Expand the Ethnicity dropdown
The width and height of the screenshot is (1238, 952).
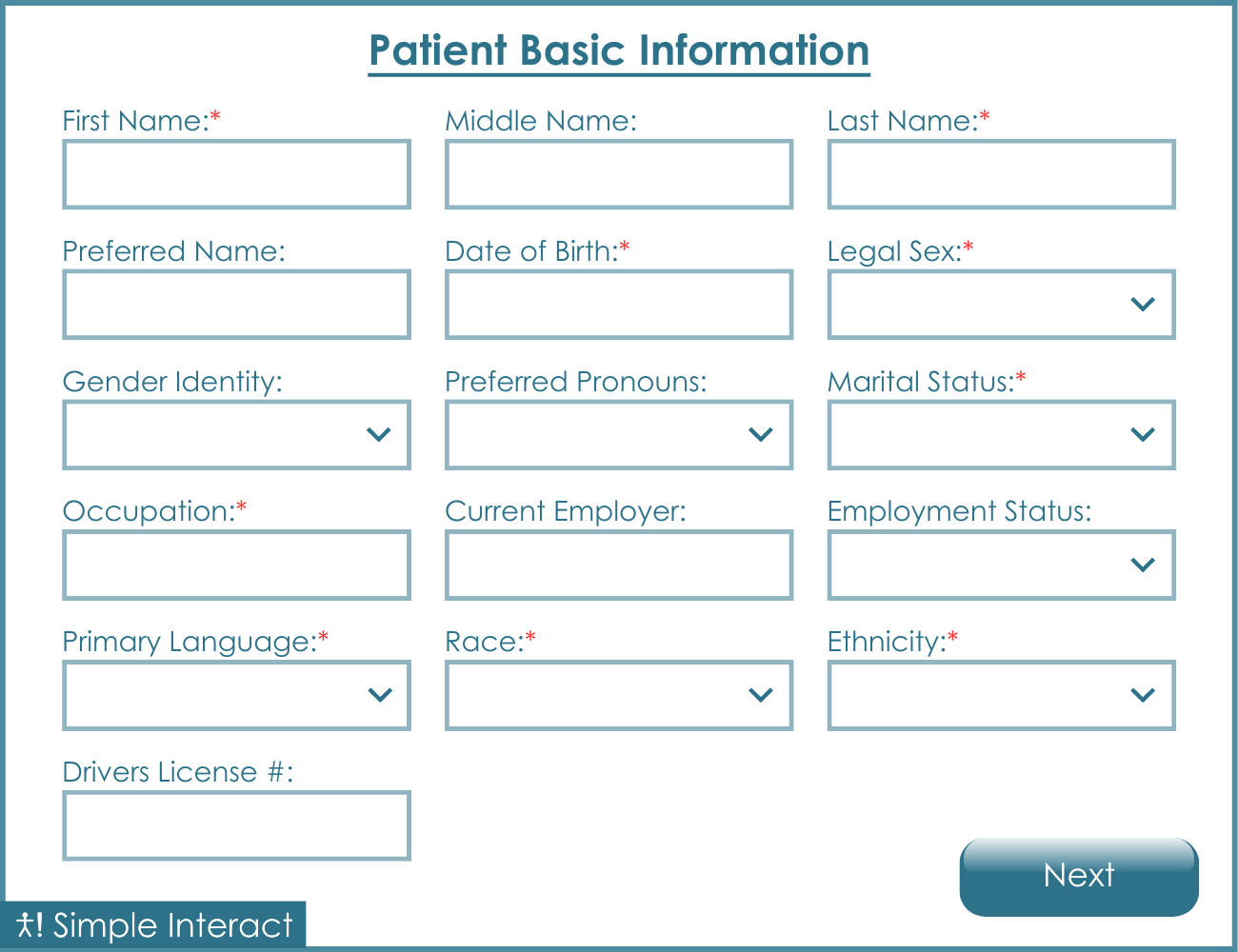(1001, 695)
